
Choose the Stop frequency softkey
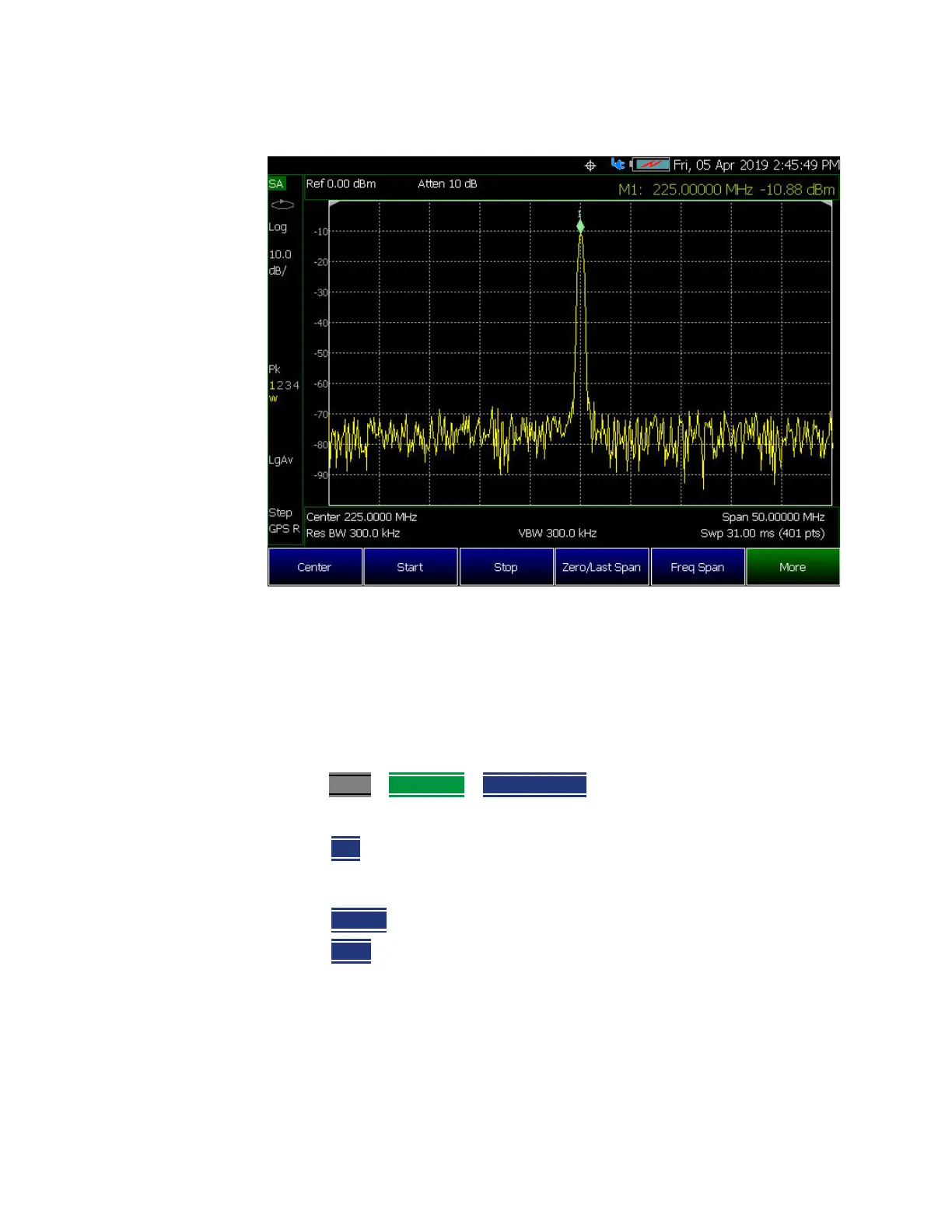(x=506, y=567)
